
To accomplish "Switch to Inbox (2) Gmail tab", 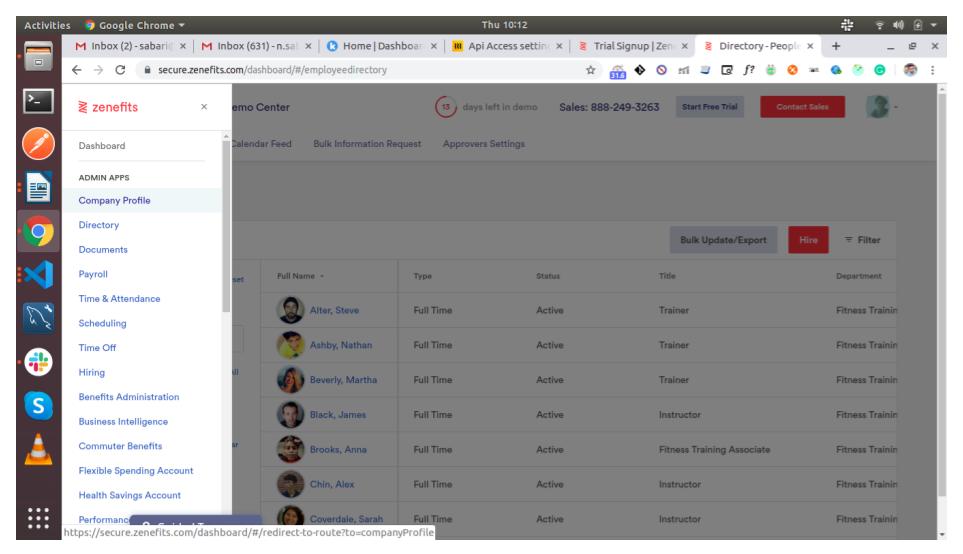I will coord(129,46).
